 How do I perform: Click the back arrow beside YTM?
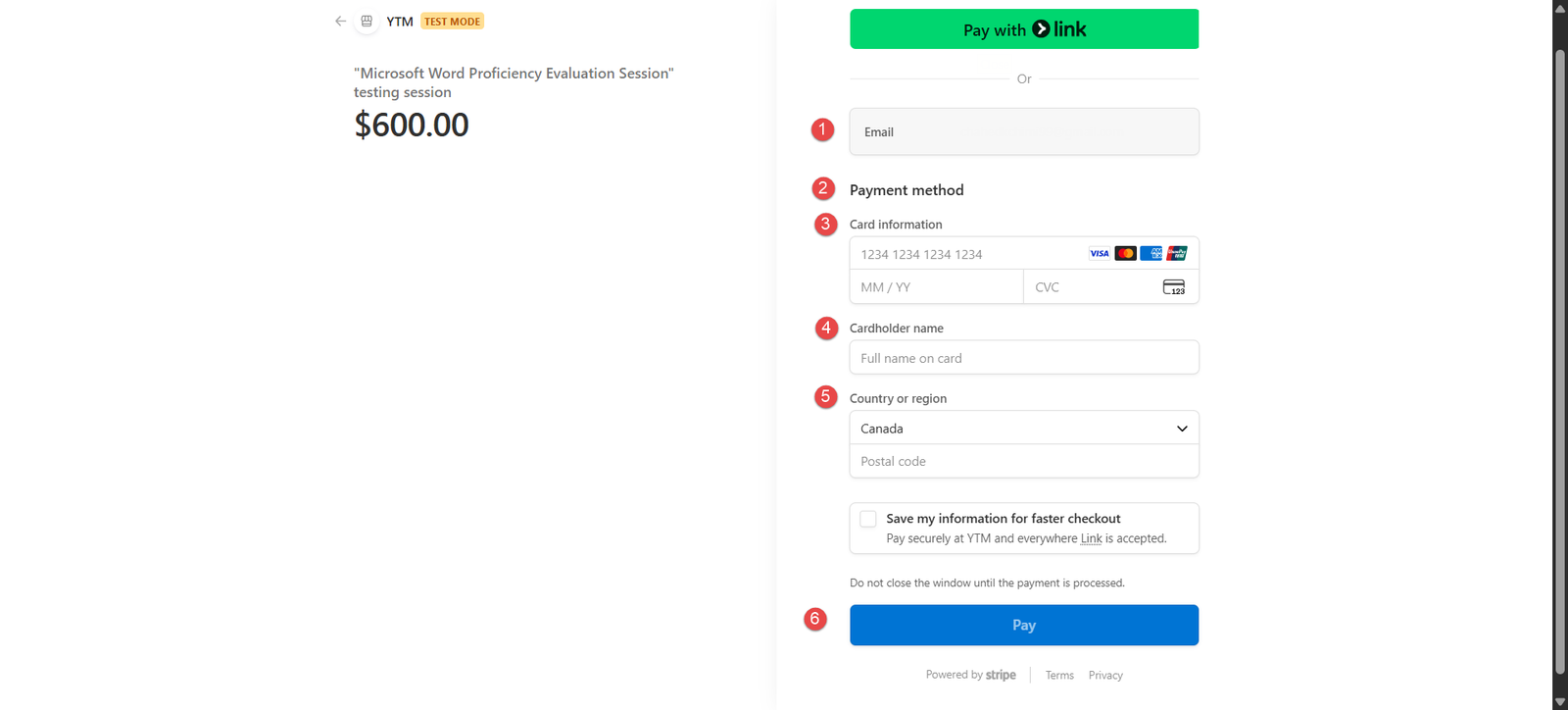[x=340, y=21]
